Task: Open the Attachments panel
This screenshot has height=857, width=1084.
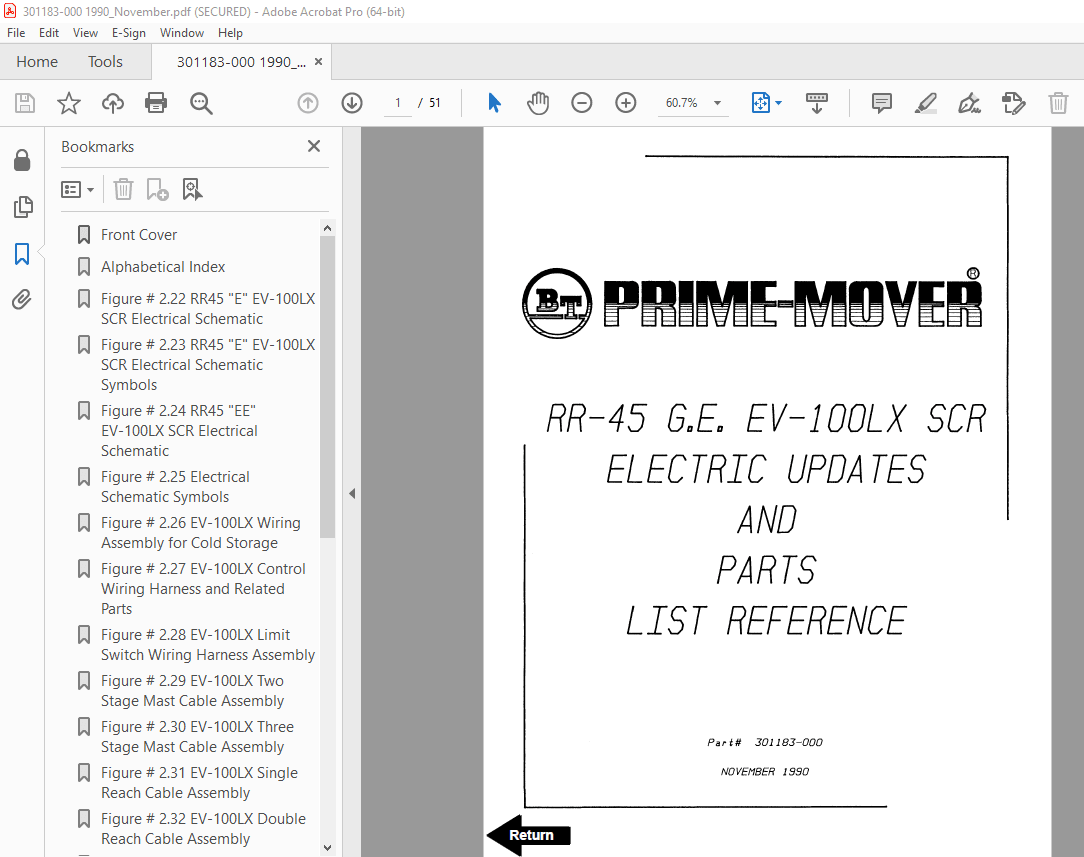Action: click(23, 299)
